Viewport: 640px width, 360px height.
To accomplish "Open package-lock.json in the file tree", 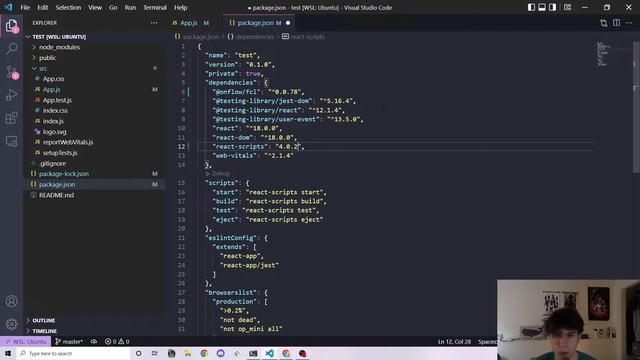I will pos(64,174).
